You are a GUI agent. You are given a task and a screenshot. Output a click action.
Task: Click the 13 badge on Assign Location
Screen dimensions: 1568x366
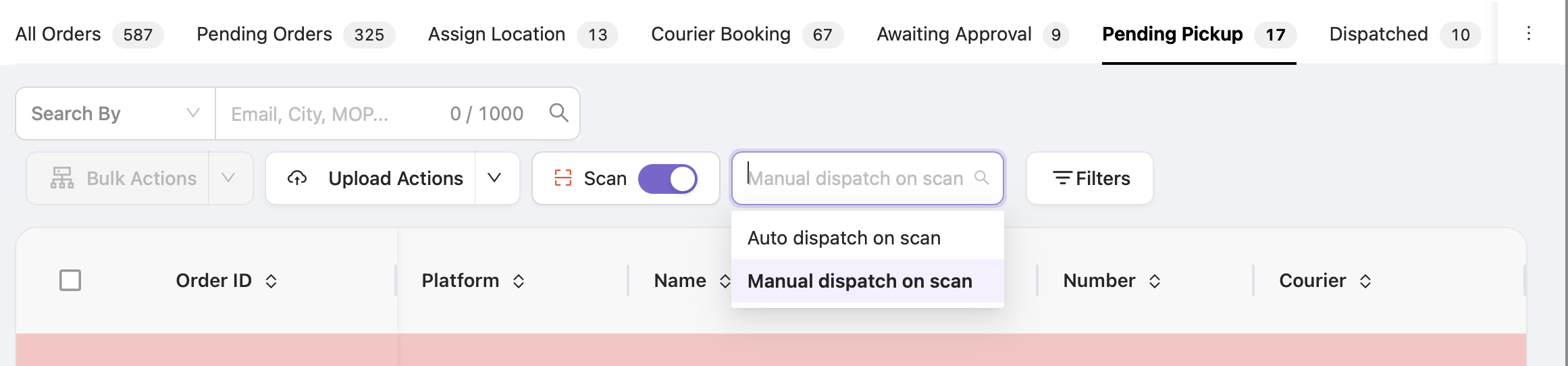[x=598, y=34]
